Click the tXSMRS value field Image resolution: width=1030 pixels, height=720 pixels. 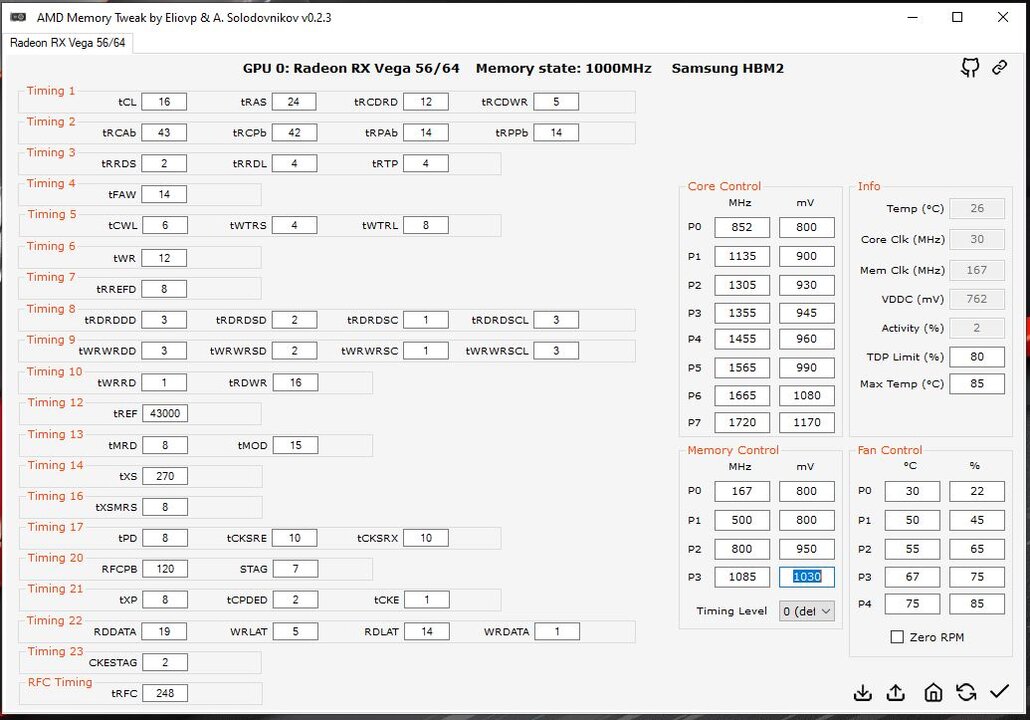165,507
